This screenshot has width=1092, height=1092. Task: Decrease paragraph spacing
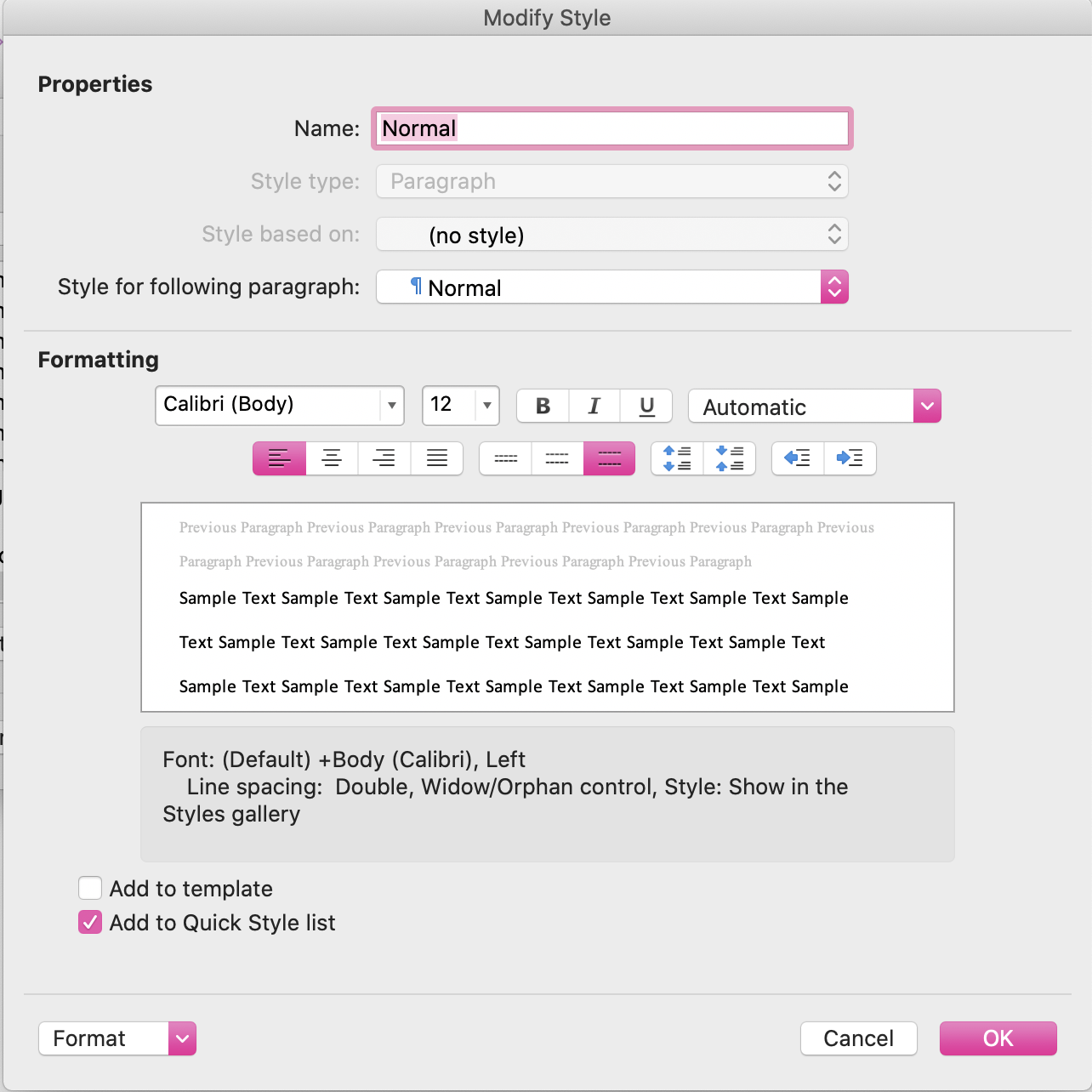(730, 458)
